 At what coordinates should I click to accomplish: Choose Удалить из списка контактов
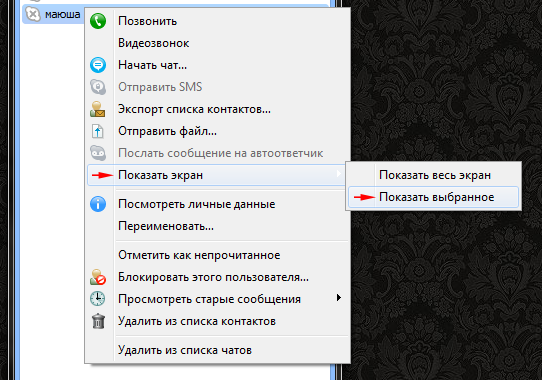coord(217,321)
